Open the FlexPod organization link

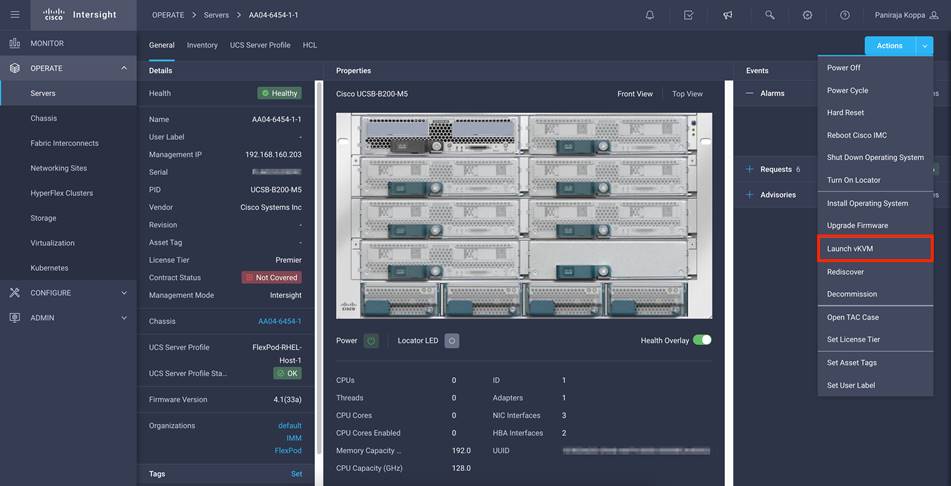click(x=288, y=451)
